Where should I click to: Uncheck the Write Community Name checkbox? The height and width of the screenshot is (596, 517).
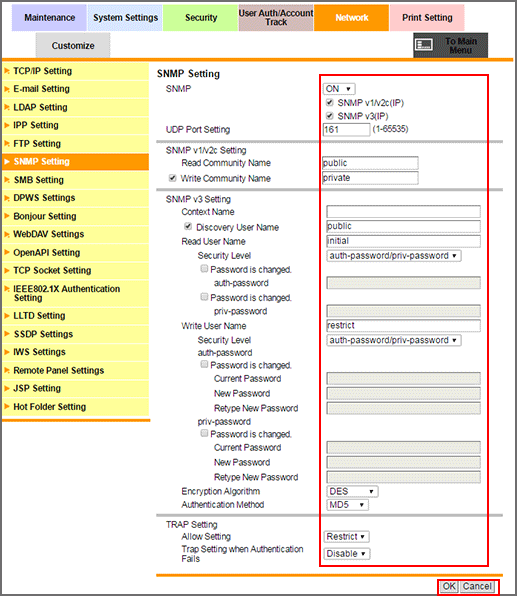click(173, 178)
